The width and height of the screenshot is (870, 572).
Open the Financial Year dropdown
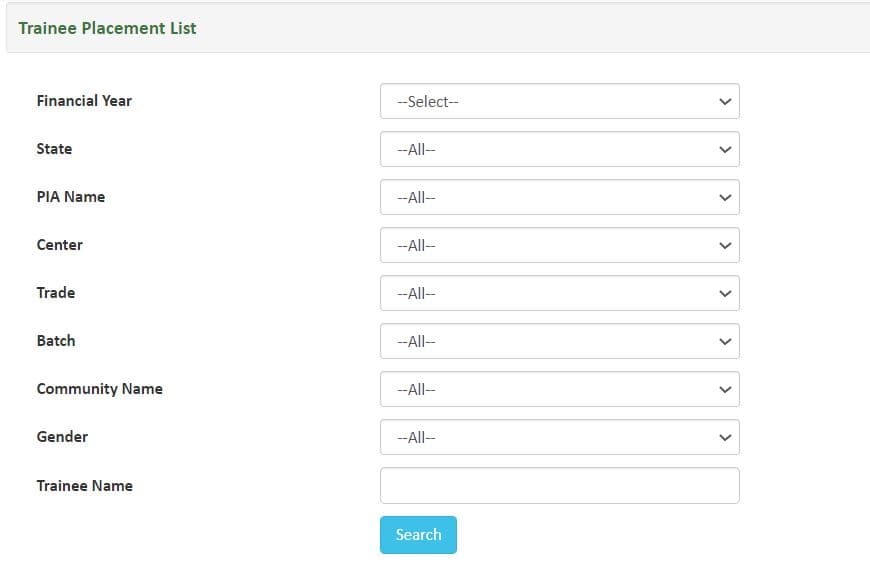tap(559, 101)
